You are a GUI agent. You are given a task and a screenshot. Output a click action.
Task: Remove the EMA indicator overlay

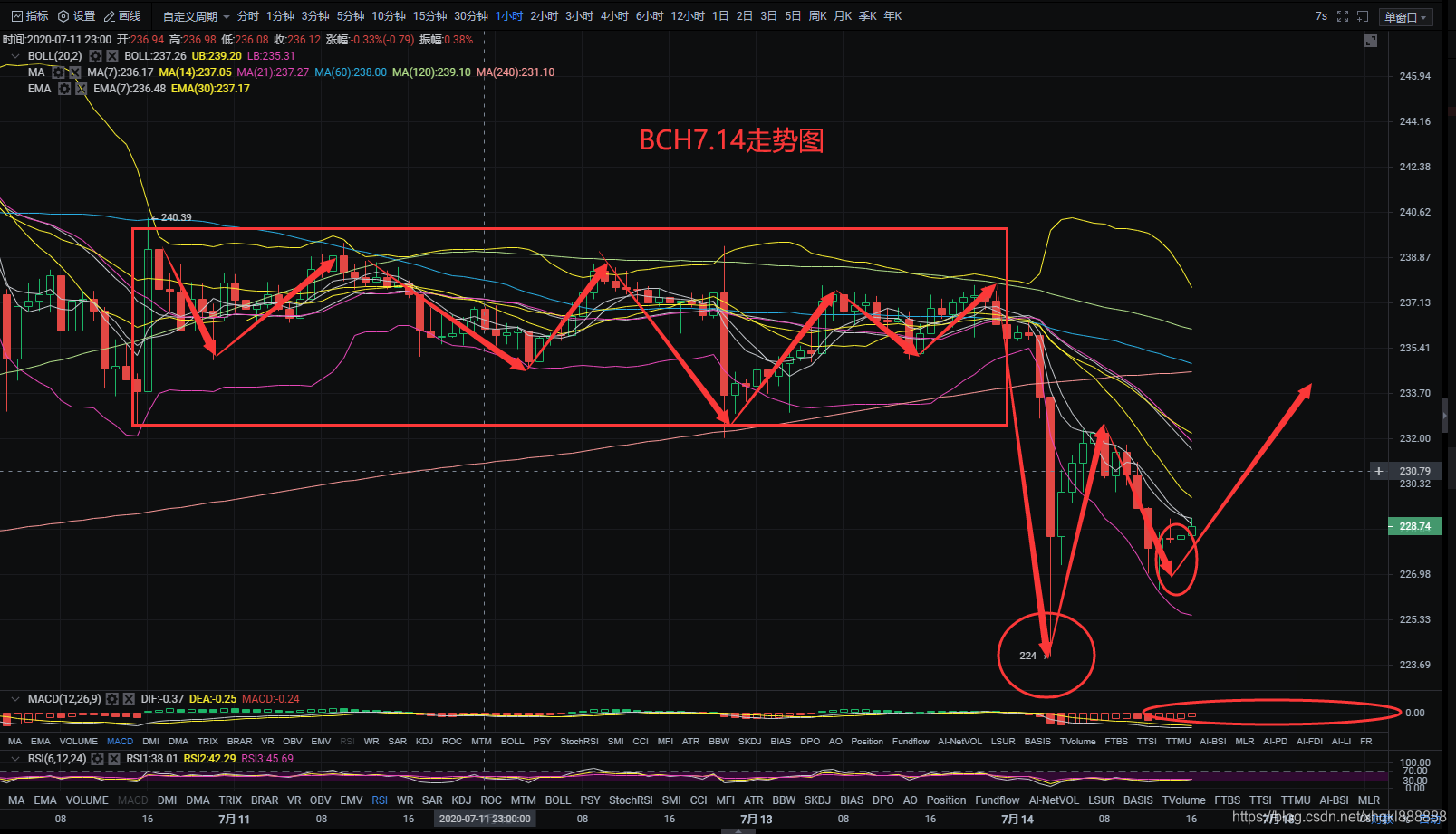(82, 89)
